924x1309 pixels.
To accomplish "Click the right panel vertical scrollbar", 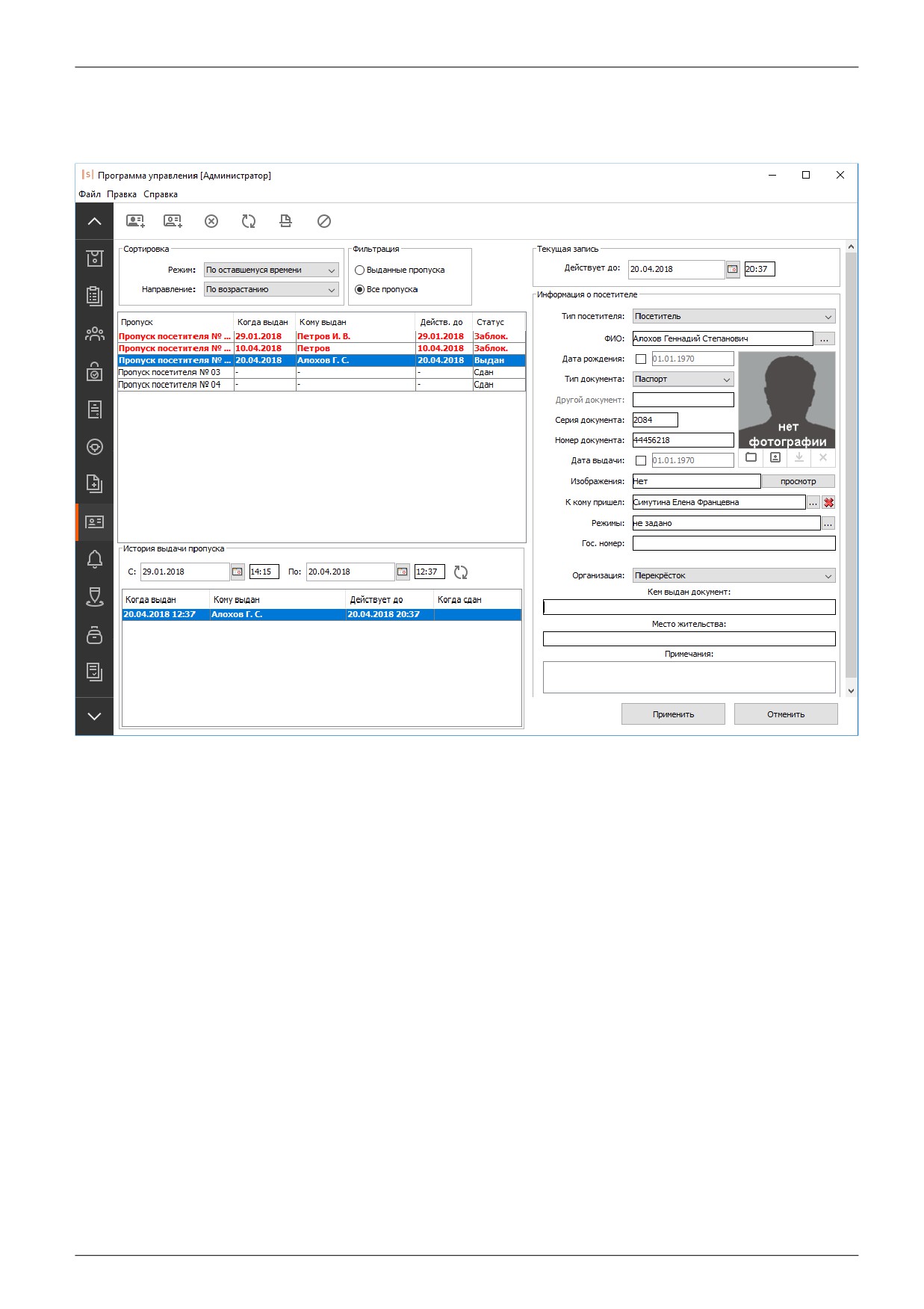I will 851,463.
